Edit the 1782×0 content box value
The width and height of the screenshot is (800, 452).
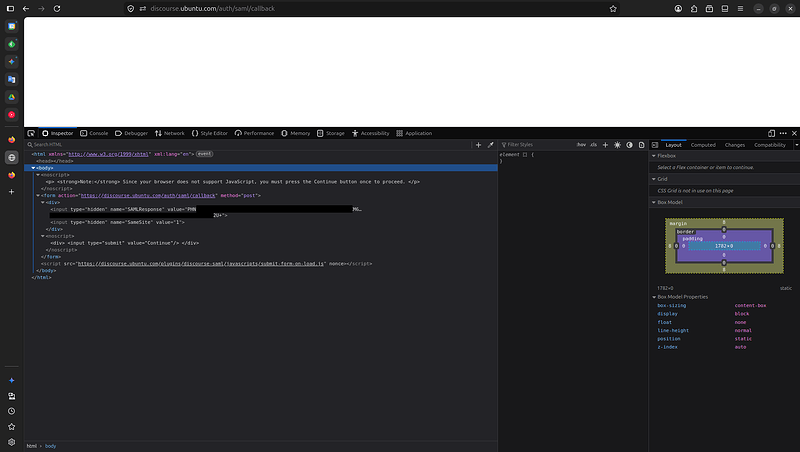coord(724,246)
